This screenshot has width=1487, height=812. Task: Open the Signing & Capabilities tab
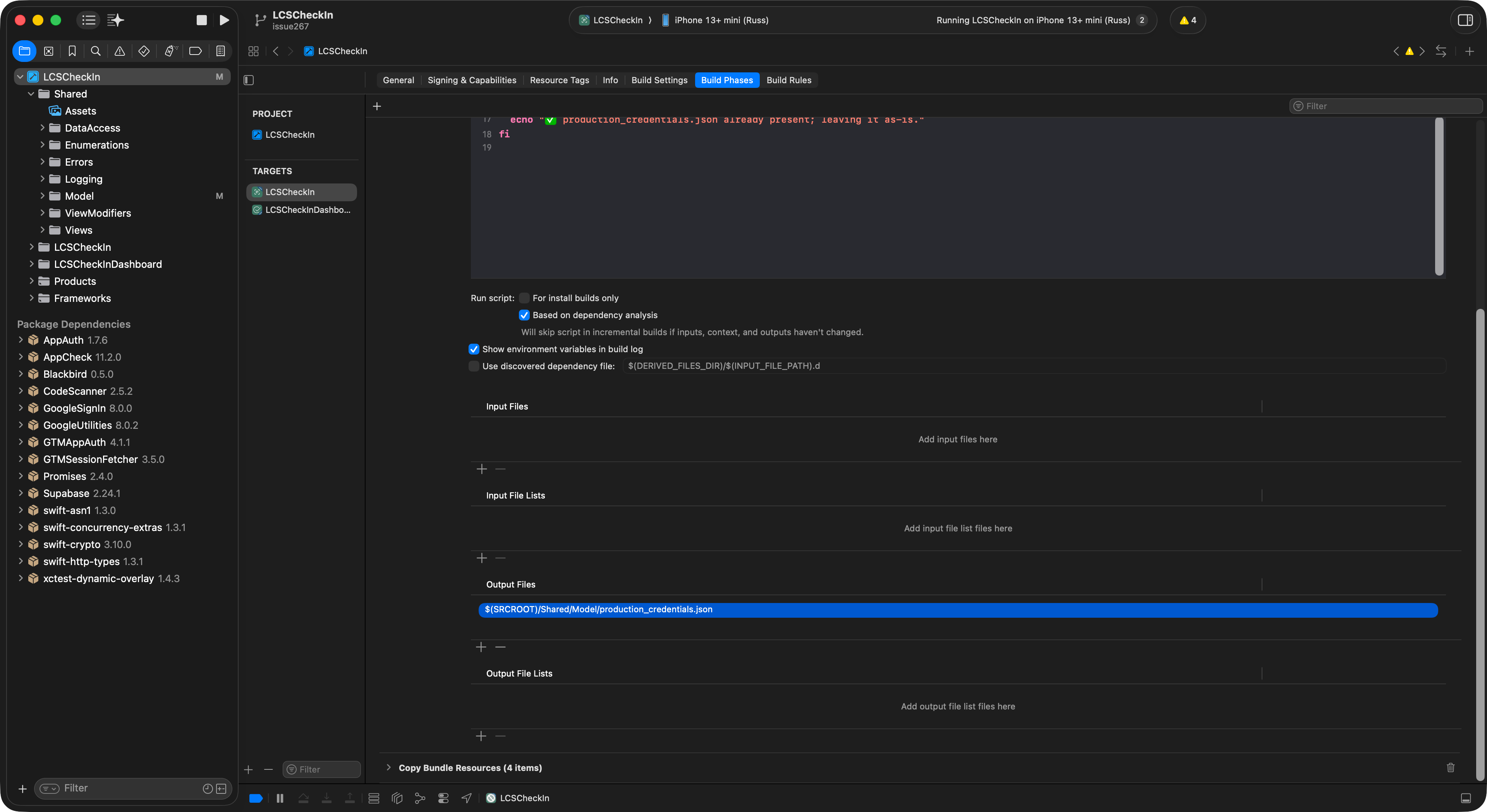472,80
